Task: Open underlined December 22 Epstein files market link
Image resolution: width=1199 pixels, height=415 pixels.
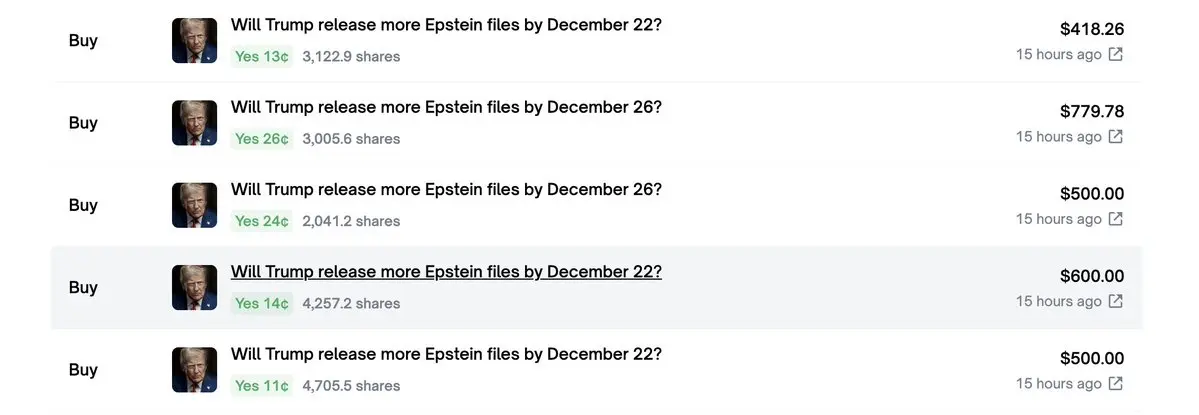Action: [x=446, y=272]
